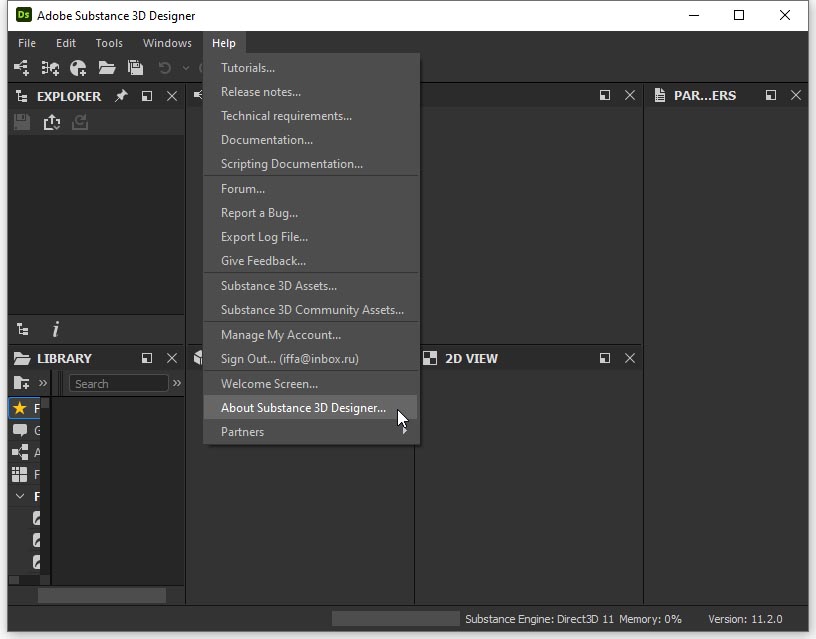Select Give Feedback... entry

point(311,261)
